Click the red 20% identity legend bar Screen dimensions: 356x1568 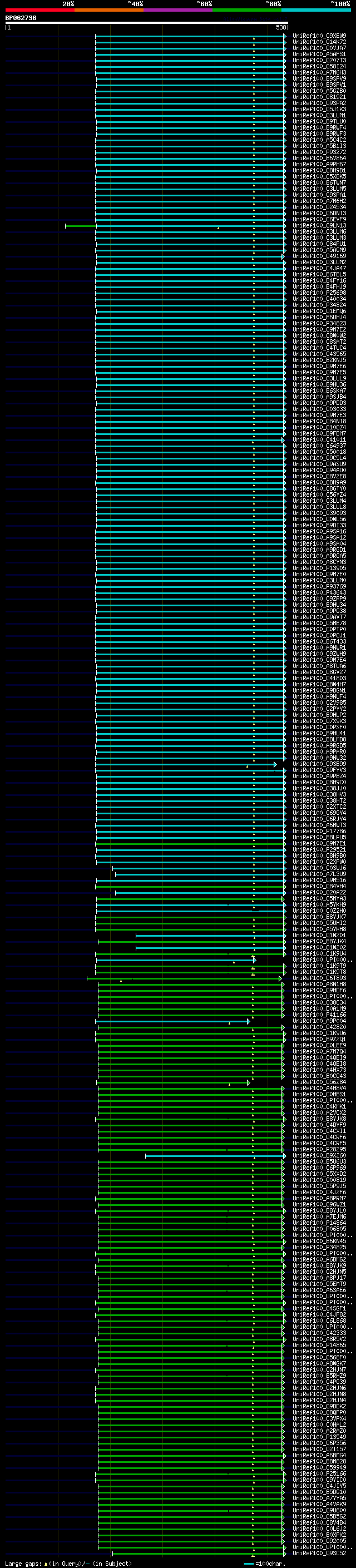[39, 10]
